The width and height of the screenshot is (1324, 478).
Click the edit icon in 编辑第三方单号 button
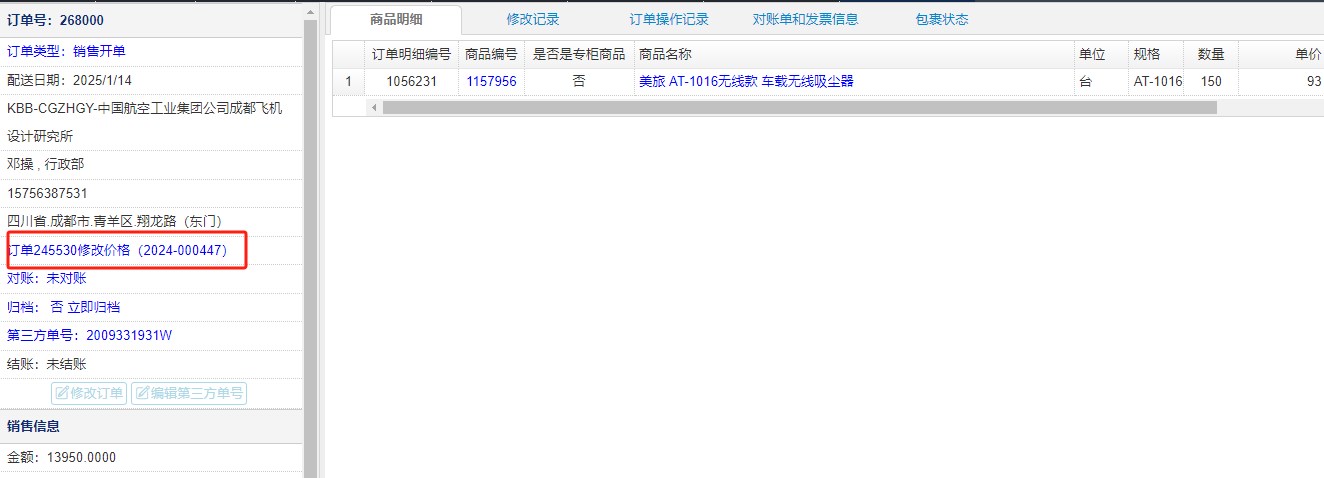point(141,393)
